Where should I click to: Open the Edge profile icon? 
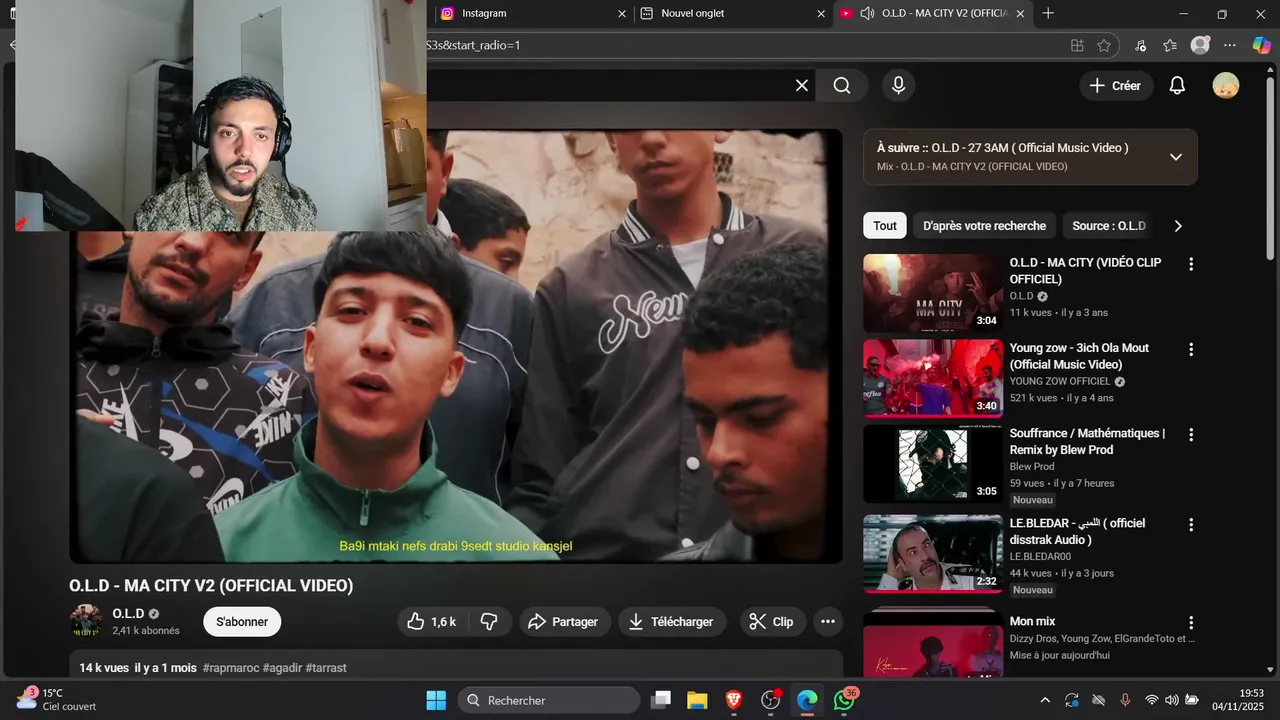click(1201, 45)
